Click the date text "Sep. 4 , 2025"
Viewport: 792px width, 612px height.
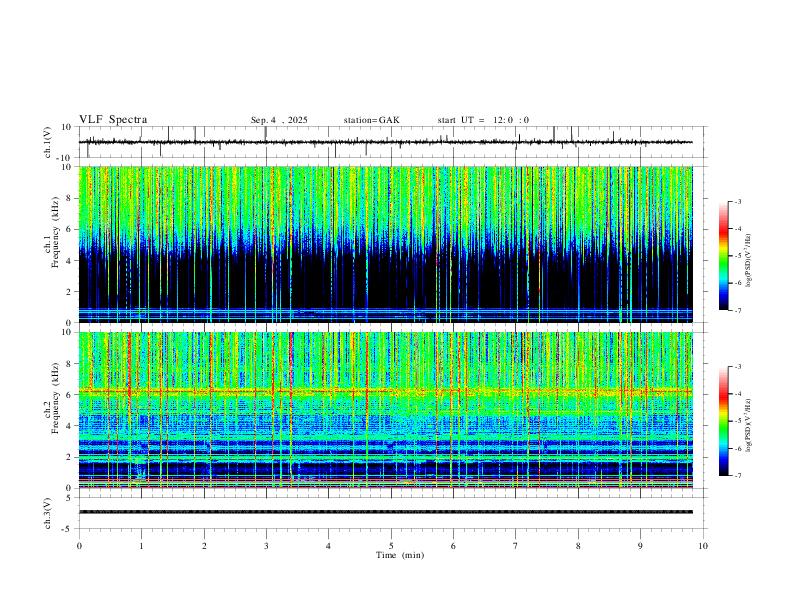(279, 120)
